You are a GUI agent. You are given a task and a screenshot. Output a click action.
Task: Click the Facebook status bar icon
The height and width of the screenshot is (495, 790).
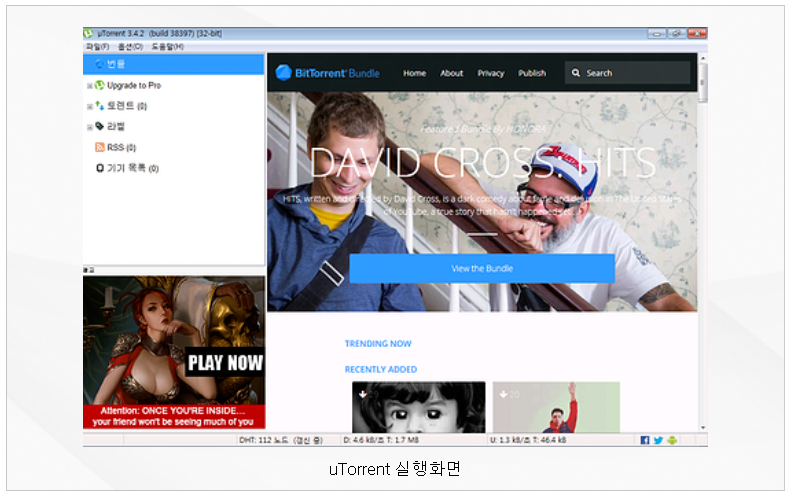645,440
